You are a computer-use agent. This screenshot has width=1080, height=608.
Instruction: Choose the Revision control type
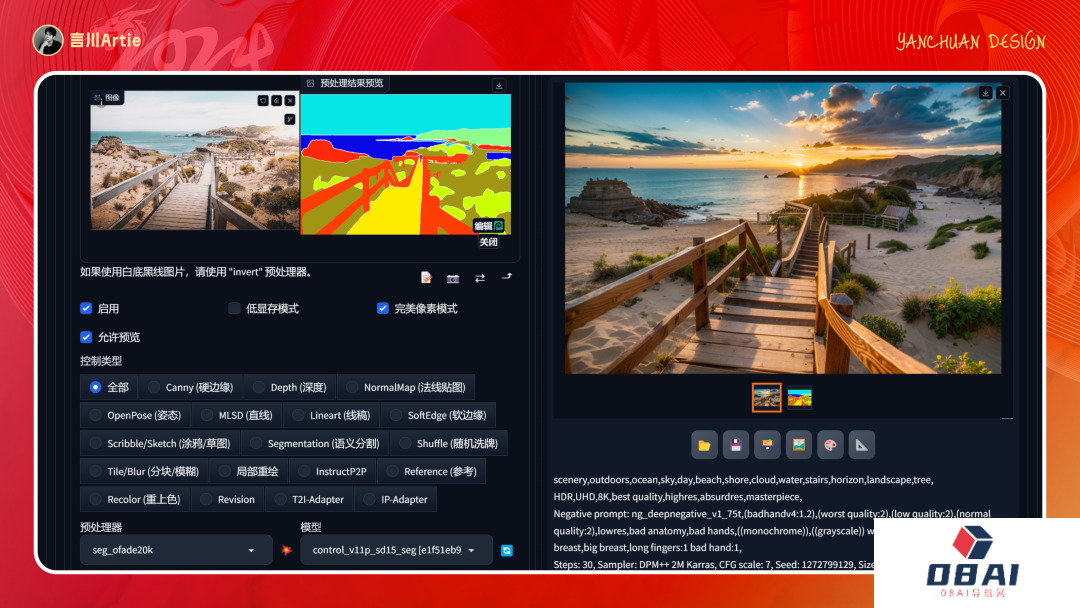(x=228, y=499)
